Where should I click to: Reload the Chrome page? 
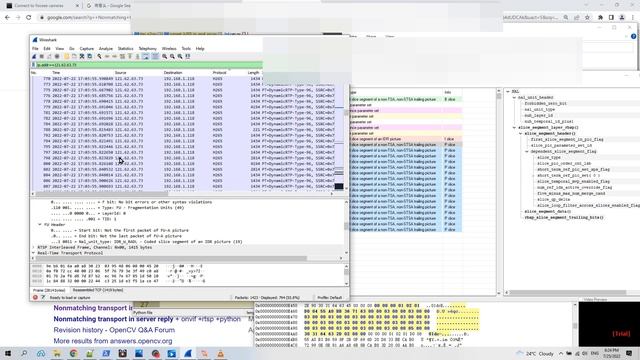coord(29,18)
